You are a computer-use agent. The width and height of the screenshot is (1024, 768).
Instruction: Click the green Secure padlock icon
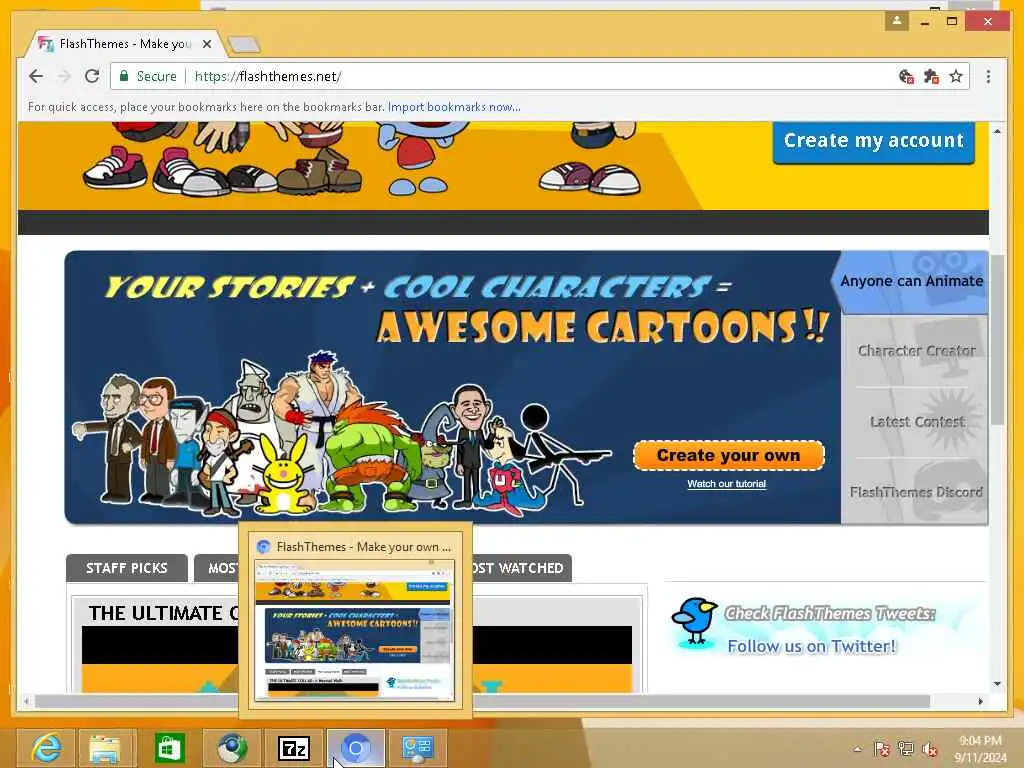[123, 76]
